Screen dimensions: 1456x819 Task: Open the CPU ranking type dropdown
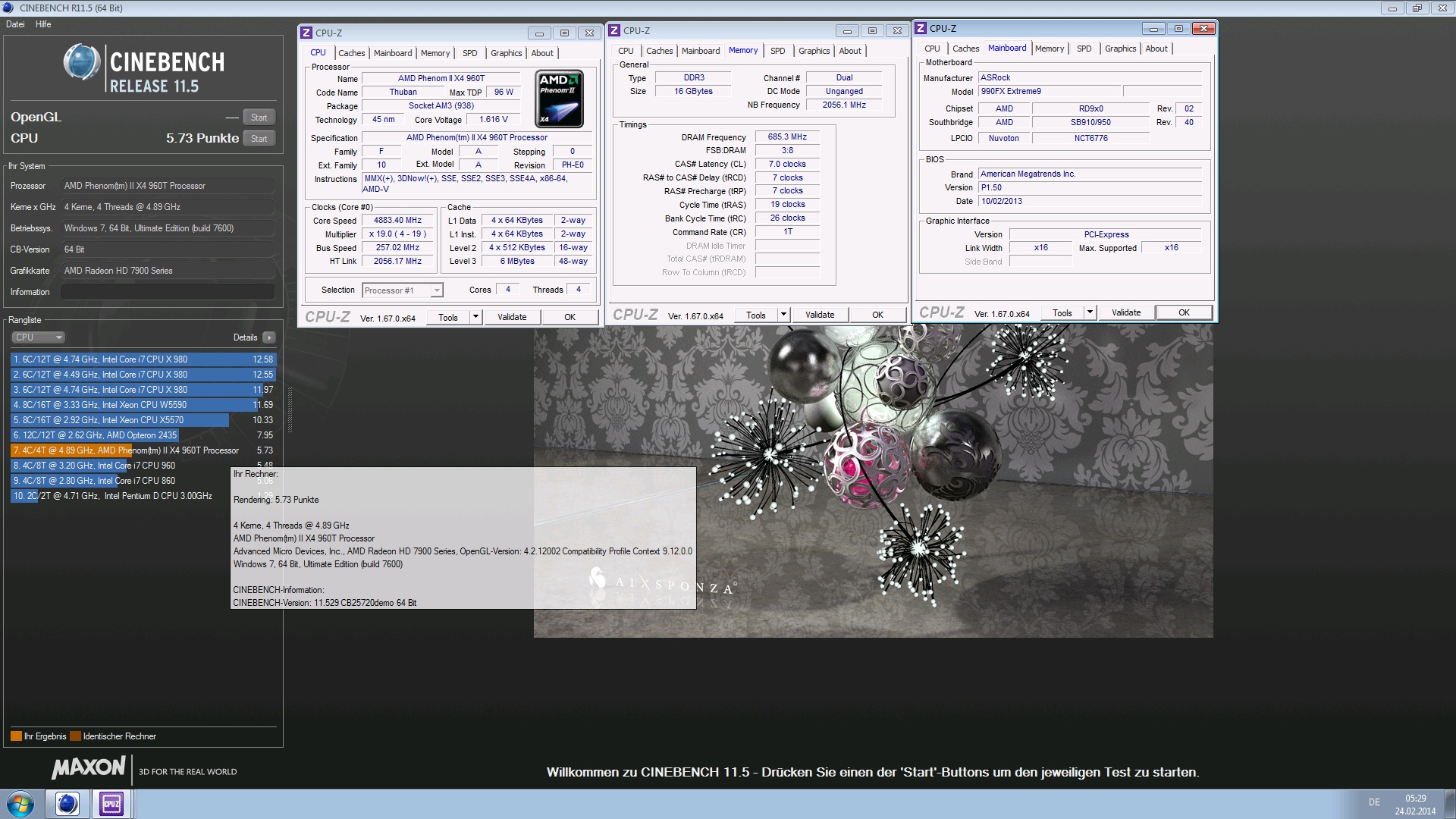38,337
